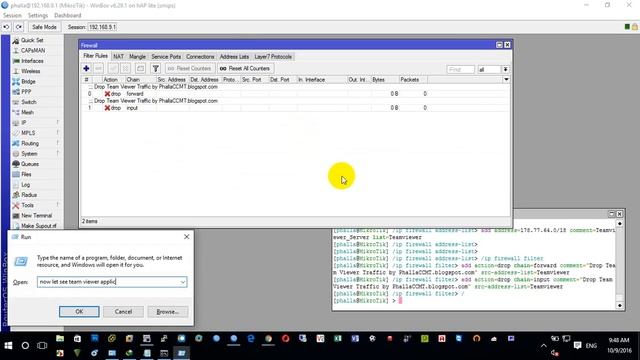Open the Dashboard menu
Viewport: 640px width, 360px height.
[x=68, y=15]
